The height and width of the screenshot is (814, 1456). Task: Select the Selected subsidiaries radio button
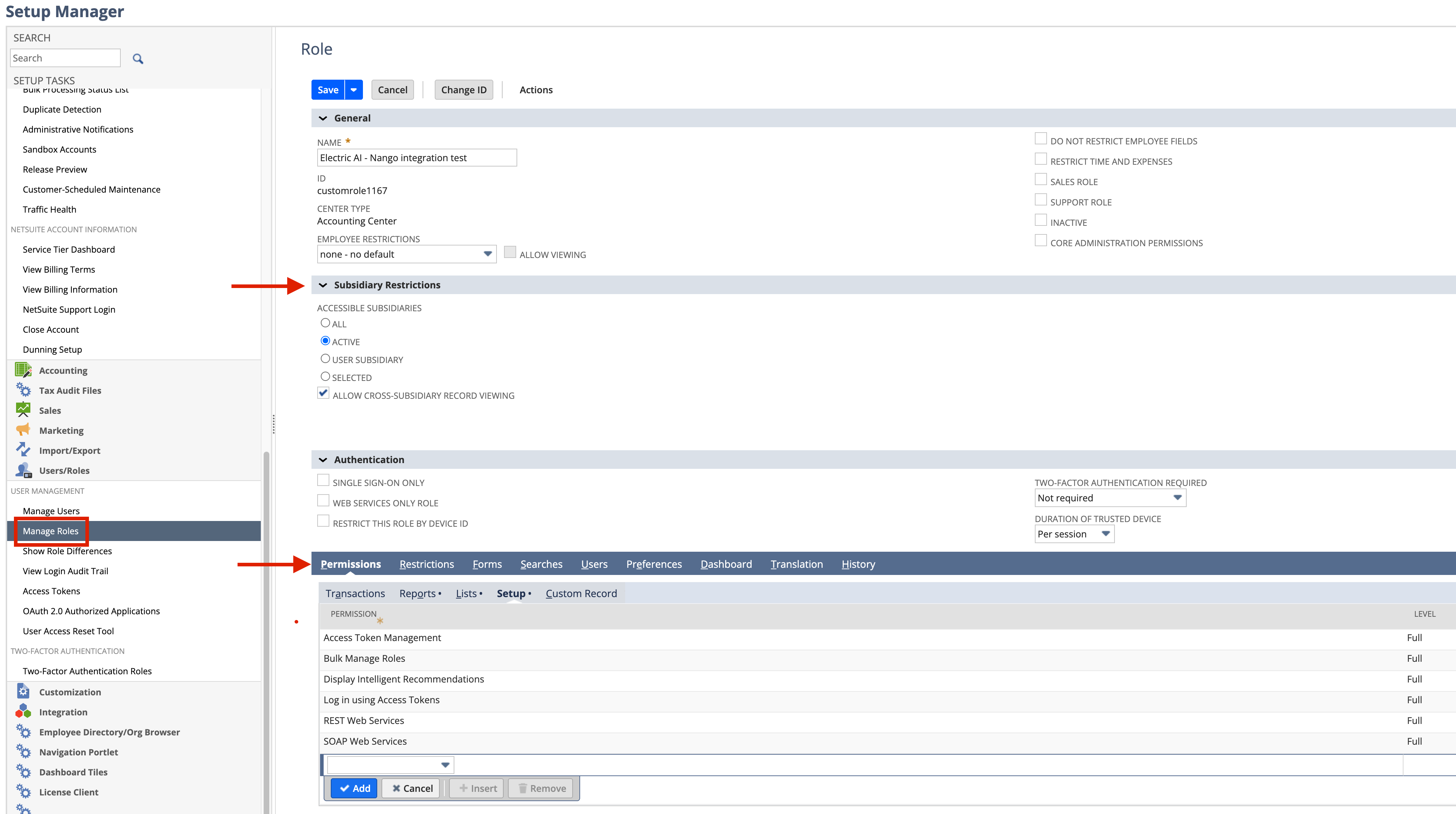coord(325,377)
